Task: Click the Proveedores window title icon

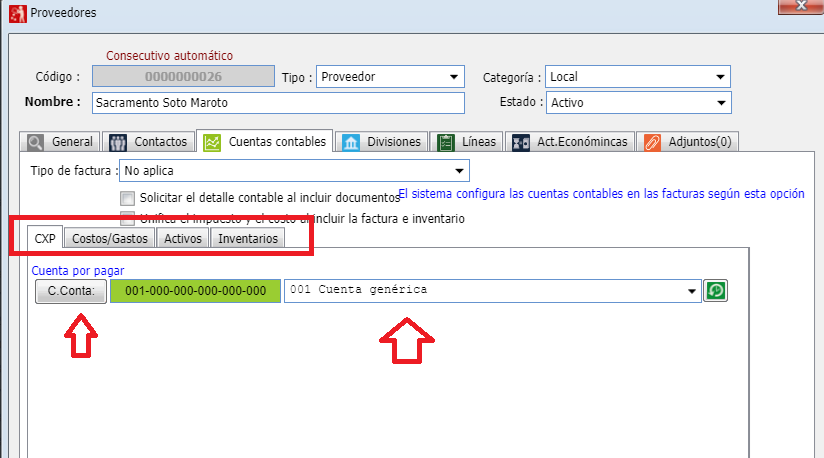Action: tap(17, 13)
